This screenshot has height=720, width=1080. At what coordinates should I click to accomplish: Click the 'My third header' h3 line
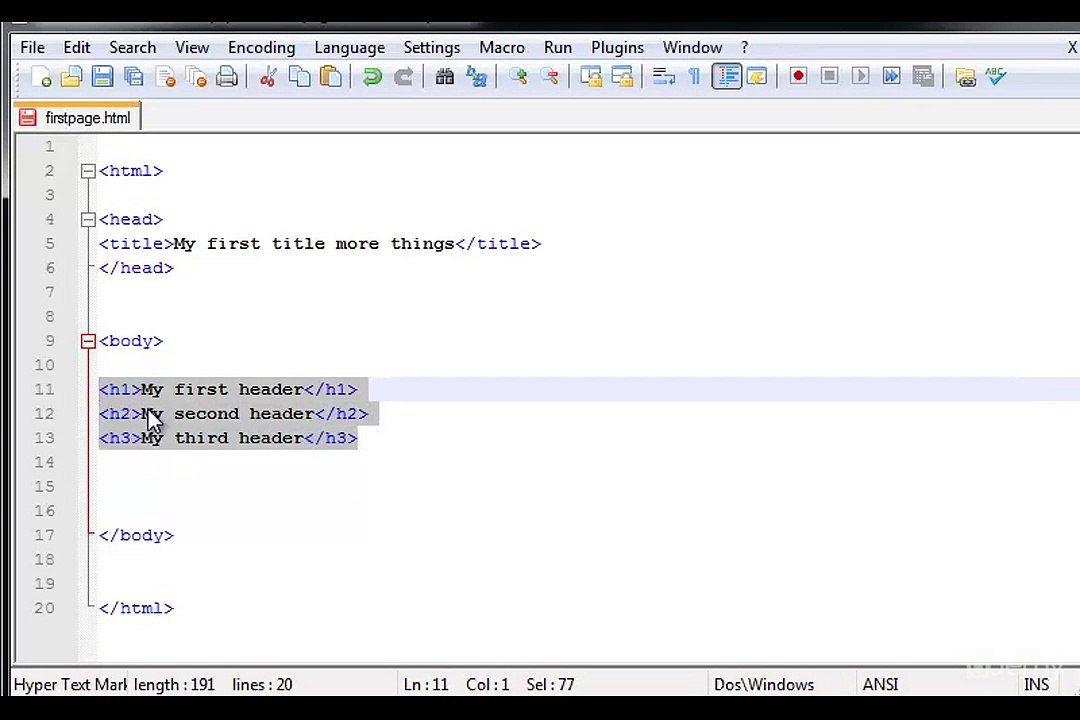[228, 438]
